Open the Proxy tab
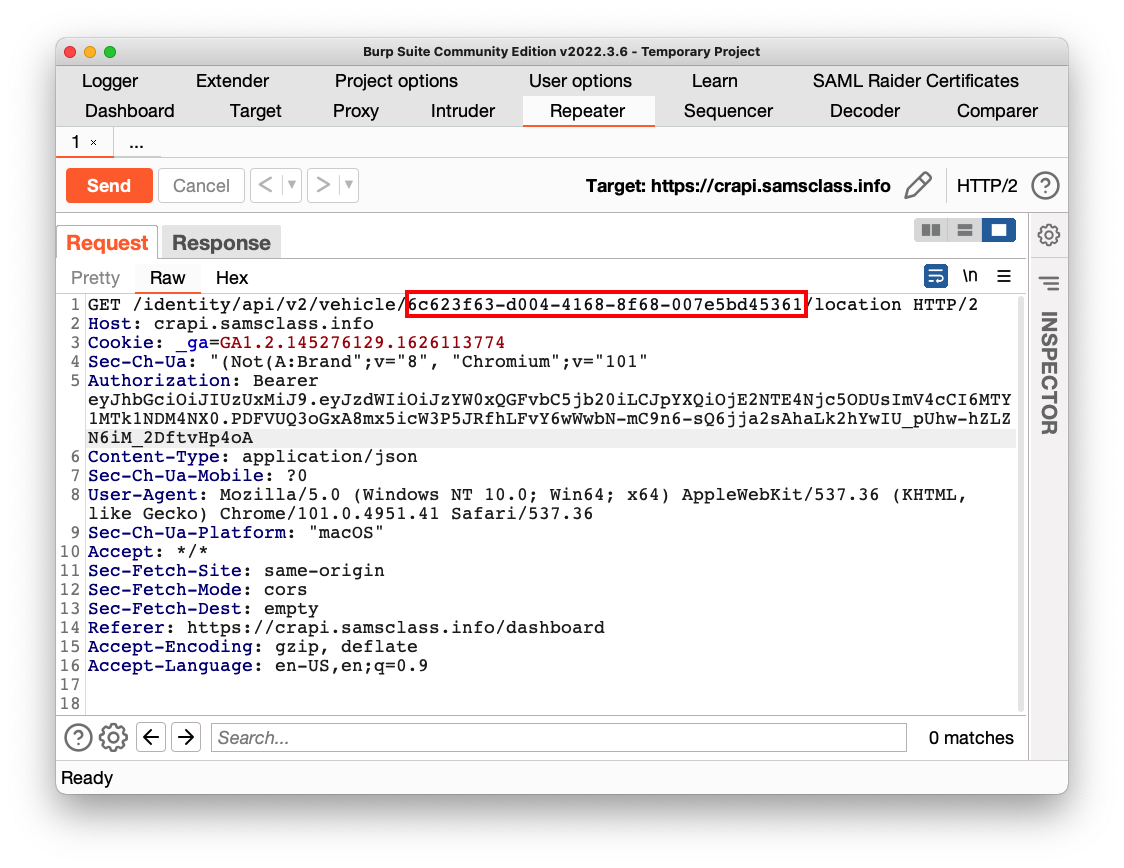 pyautogui.click(x=356, y=111)
